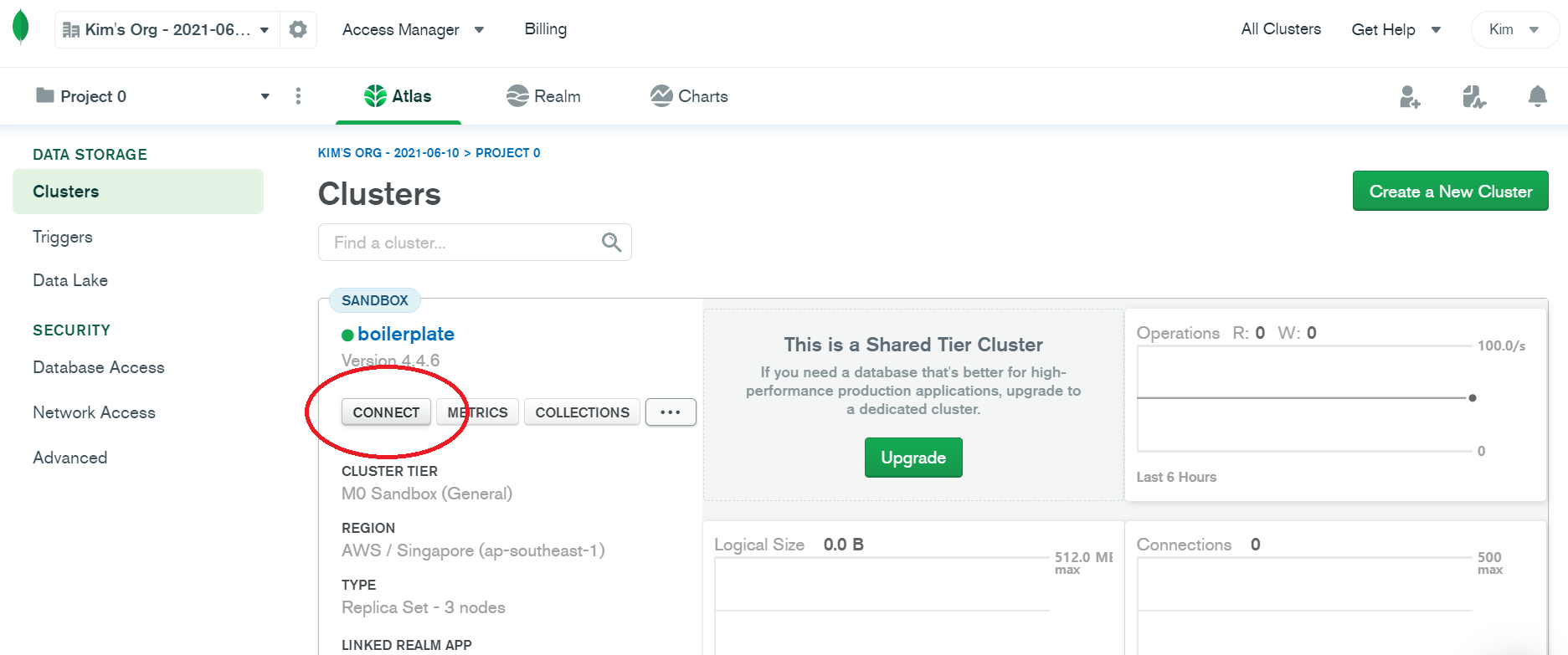Viewport: 1568px width, 655px height.
Task: Click the COLLECTIONS button
Action: pyautogui.click(x=582, y=412)
